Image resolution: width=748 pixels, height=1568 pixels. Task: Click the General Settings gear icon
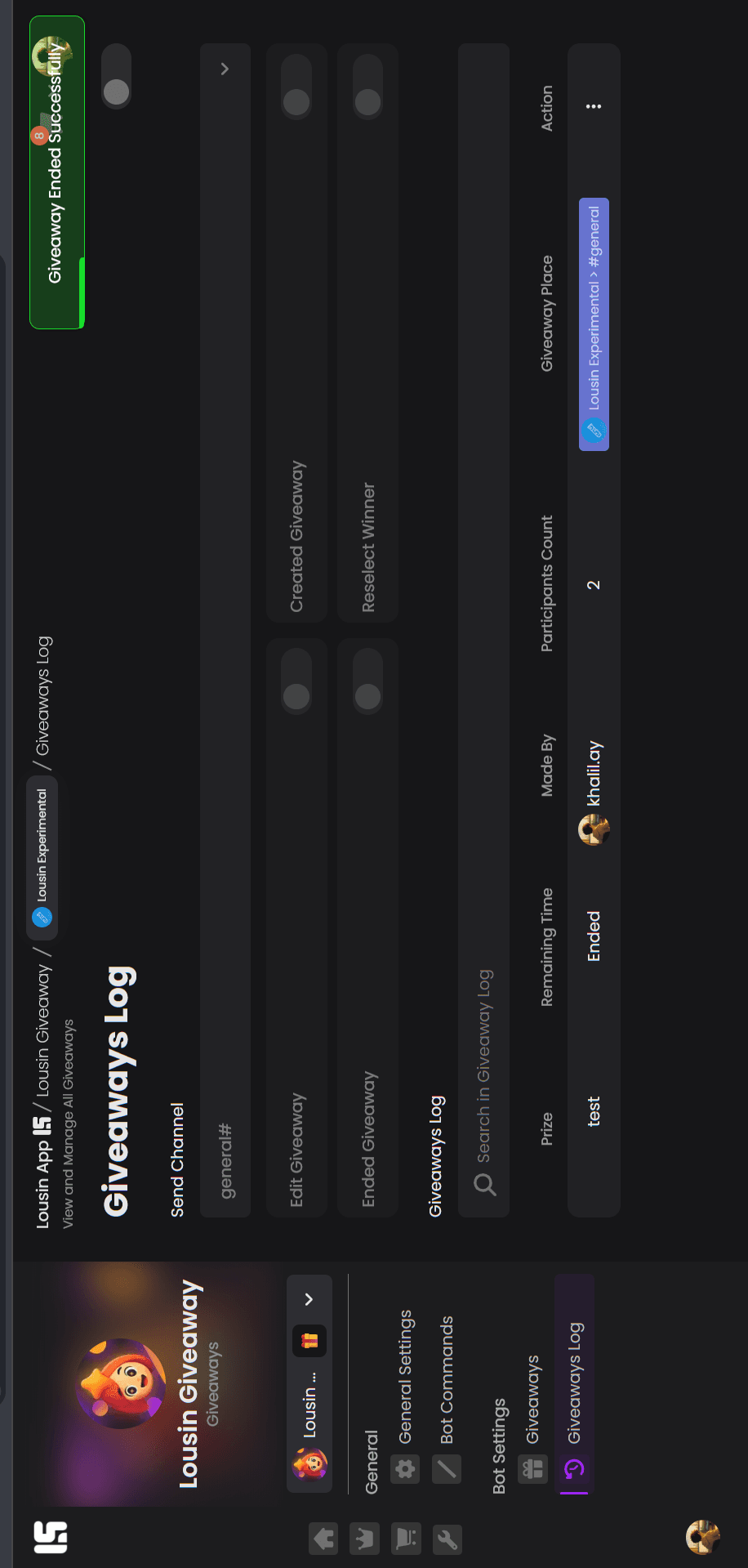pyautogui.click(x=405, y=1469)
